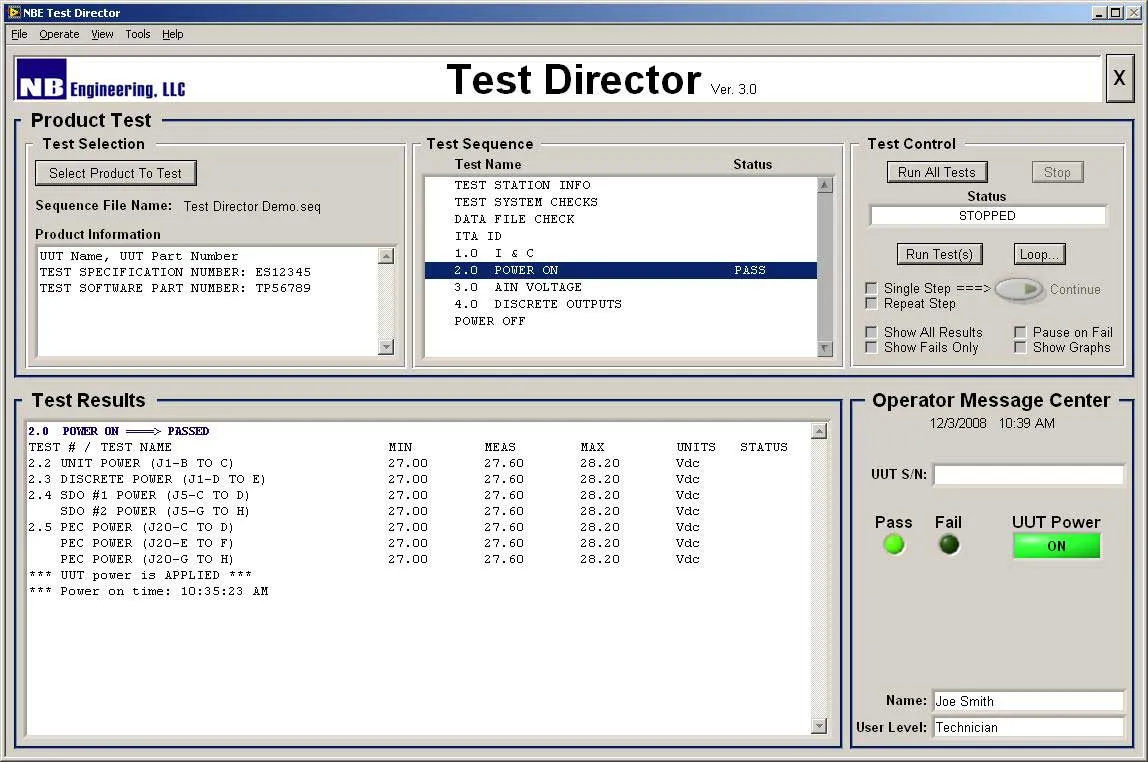Click the NB Engineering logo
Screen dimensions: 1148x762
tap(101, 80)
